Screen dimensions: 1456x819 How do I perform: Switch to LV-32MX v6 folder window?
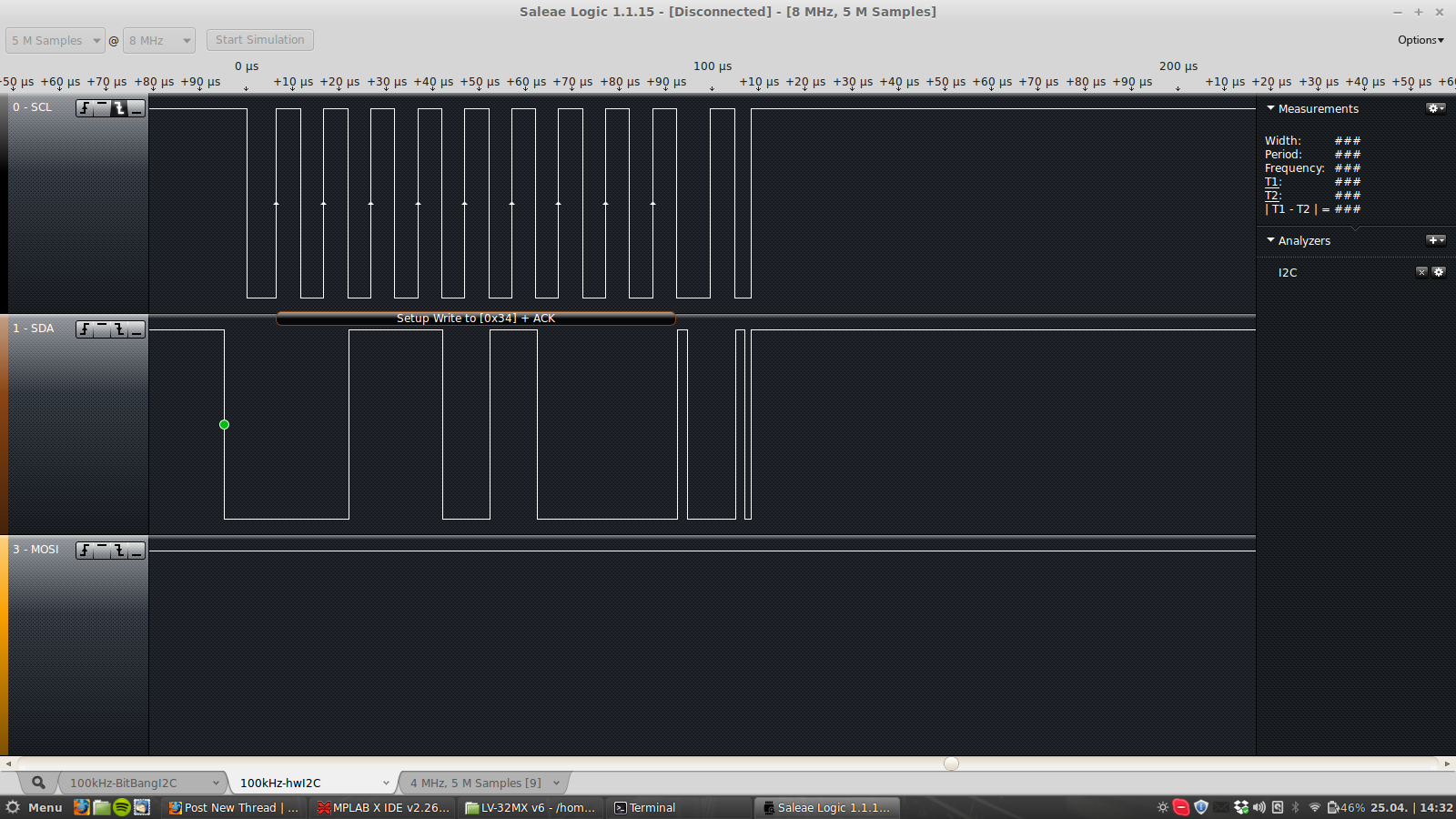coord(531,808)
